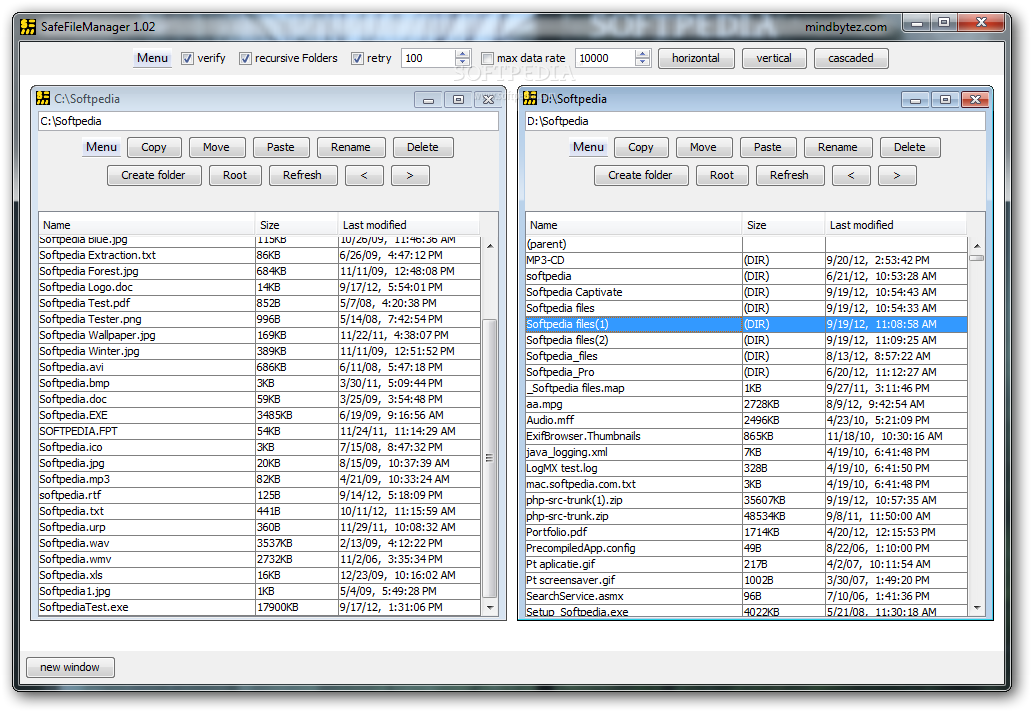Select the SOFTPEDIA.FPT file row

coord(259,431)
